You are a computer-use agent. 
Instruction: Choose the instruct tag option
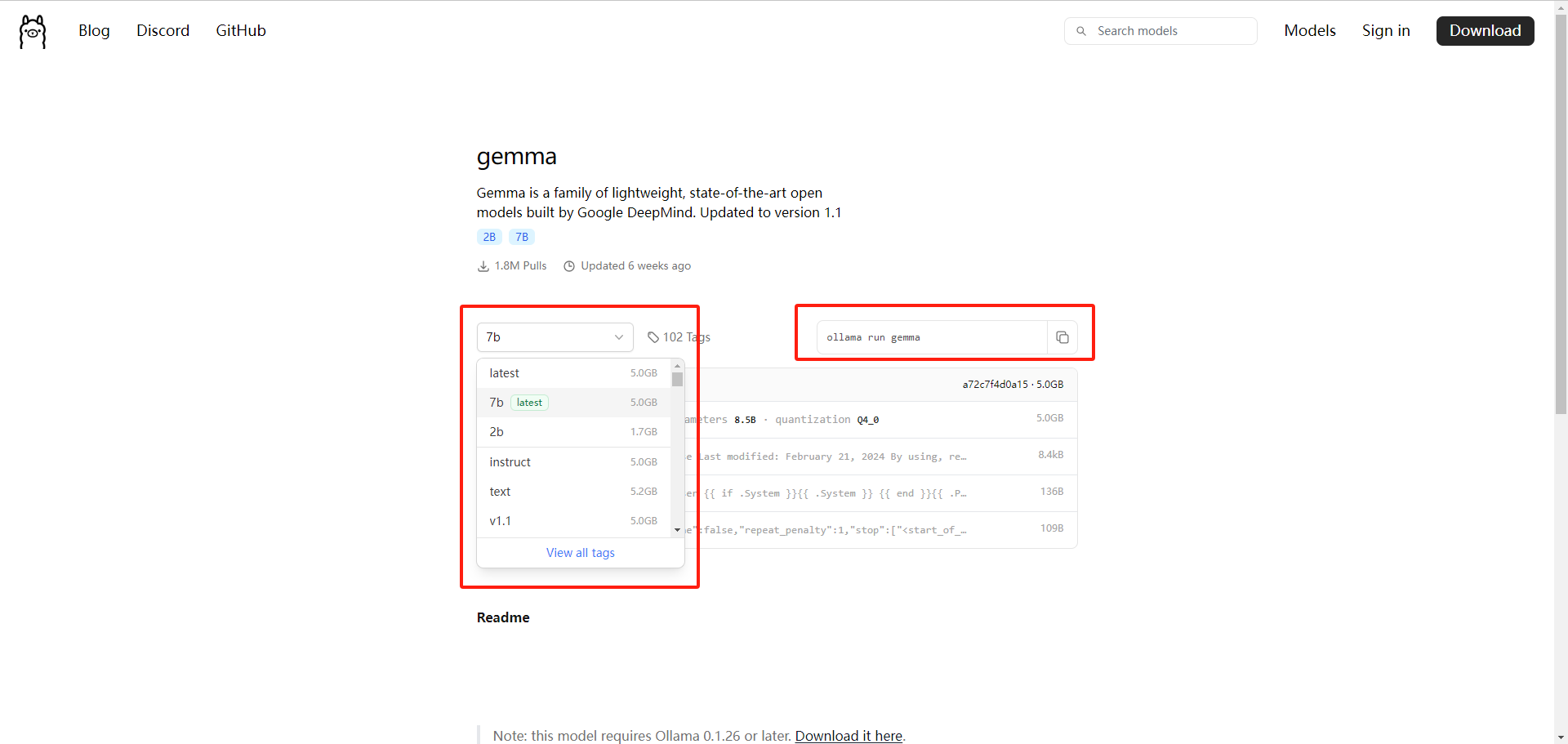[x=573, y=462]
